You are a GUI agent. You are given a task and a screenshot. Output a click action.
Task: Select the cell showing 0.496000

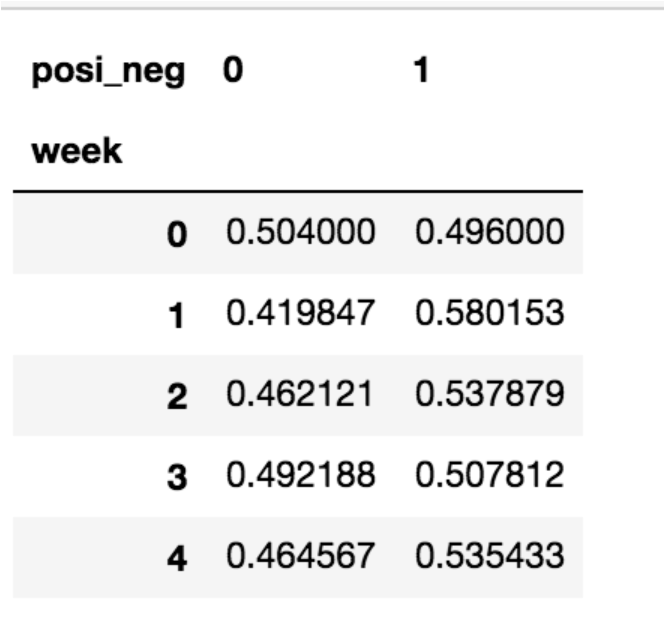tap(489, 234)
